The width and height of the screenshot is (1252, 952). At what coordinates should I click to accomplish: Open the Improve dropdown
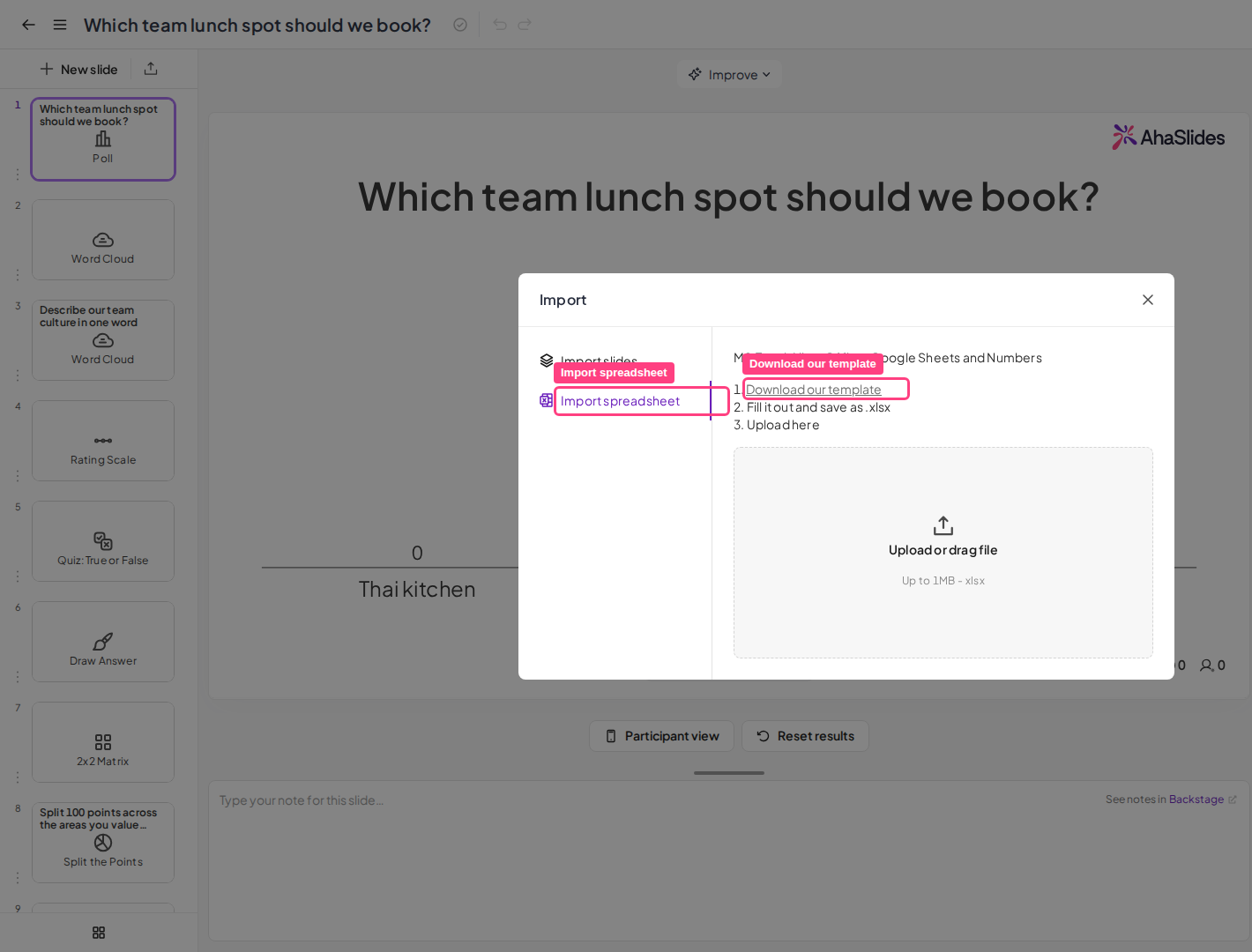[729, 75]
